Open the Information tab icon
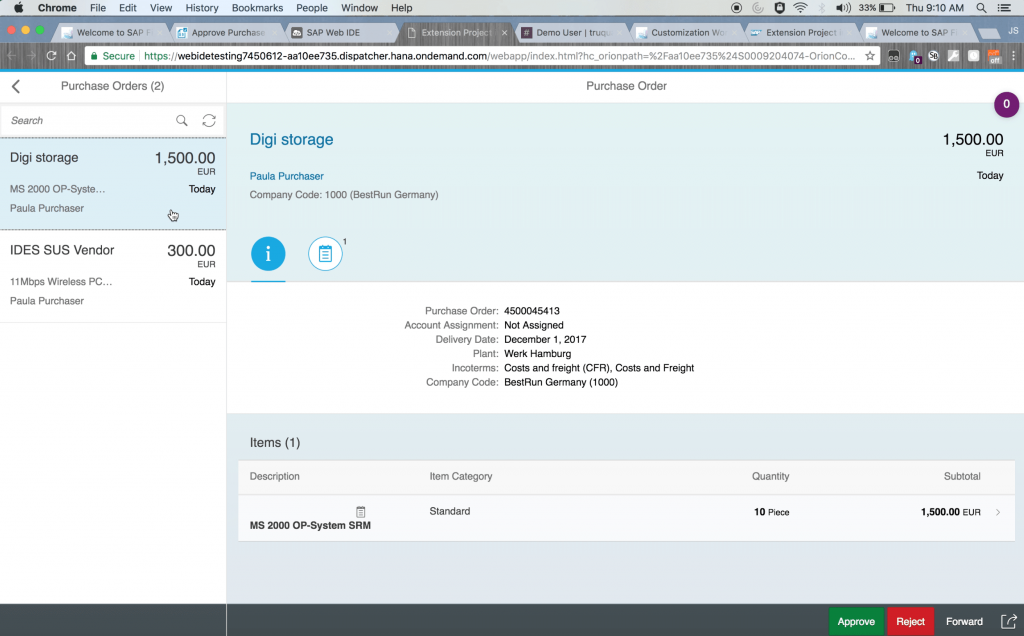 [x=268, y=253]
